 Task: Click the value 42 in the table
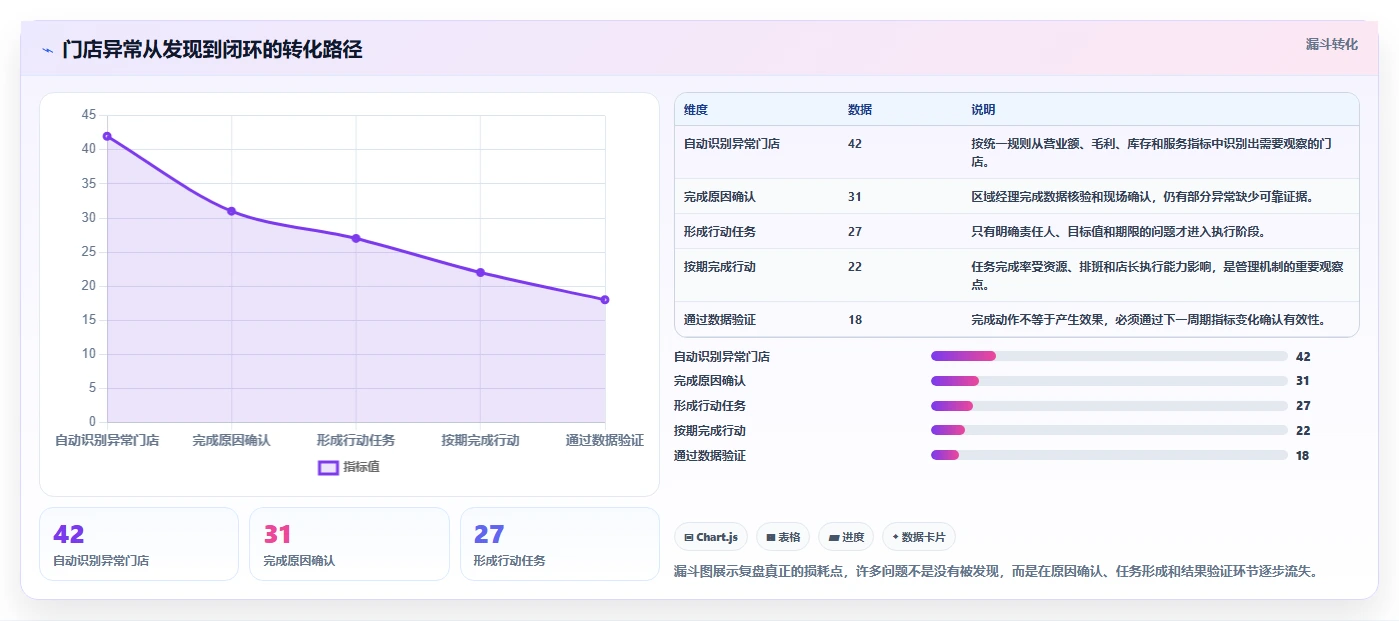coord(855,143)
